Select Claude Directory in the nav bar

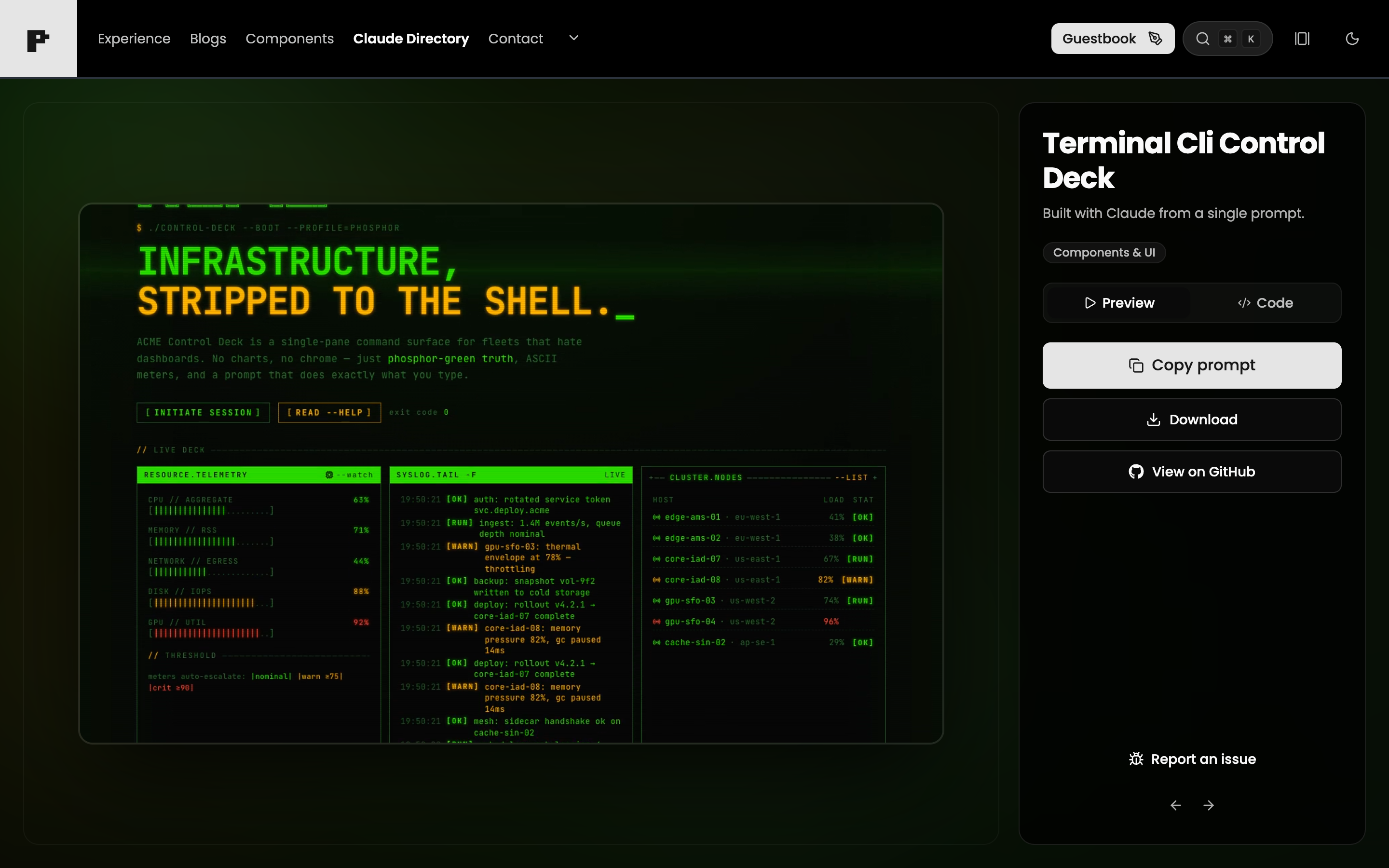point(411,39)
